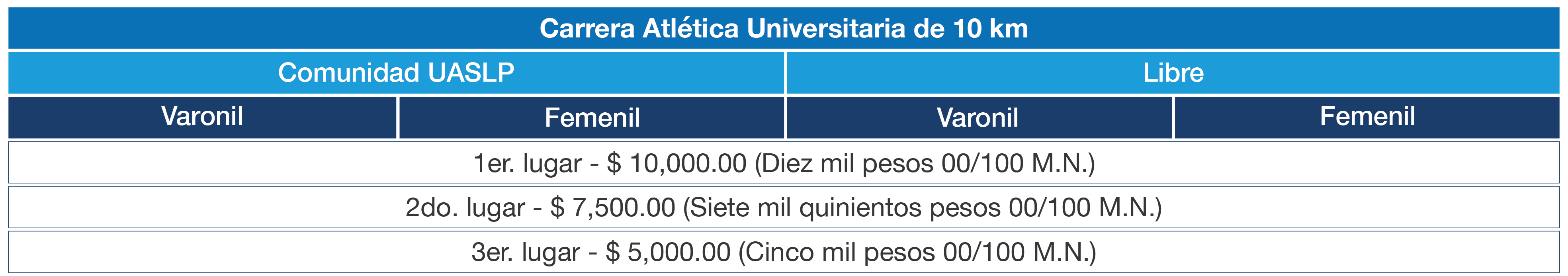Select the 2do. lugar prize row
This screenshot has height=276, width=1568.
pyautogui.click(x=784, y=207)
